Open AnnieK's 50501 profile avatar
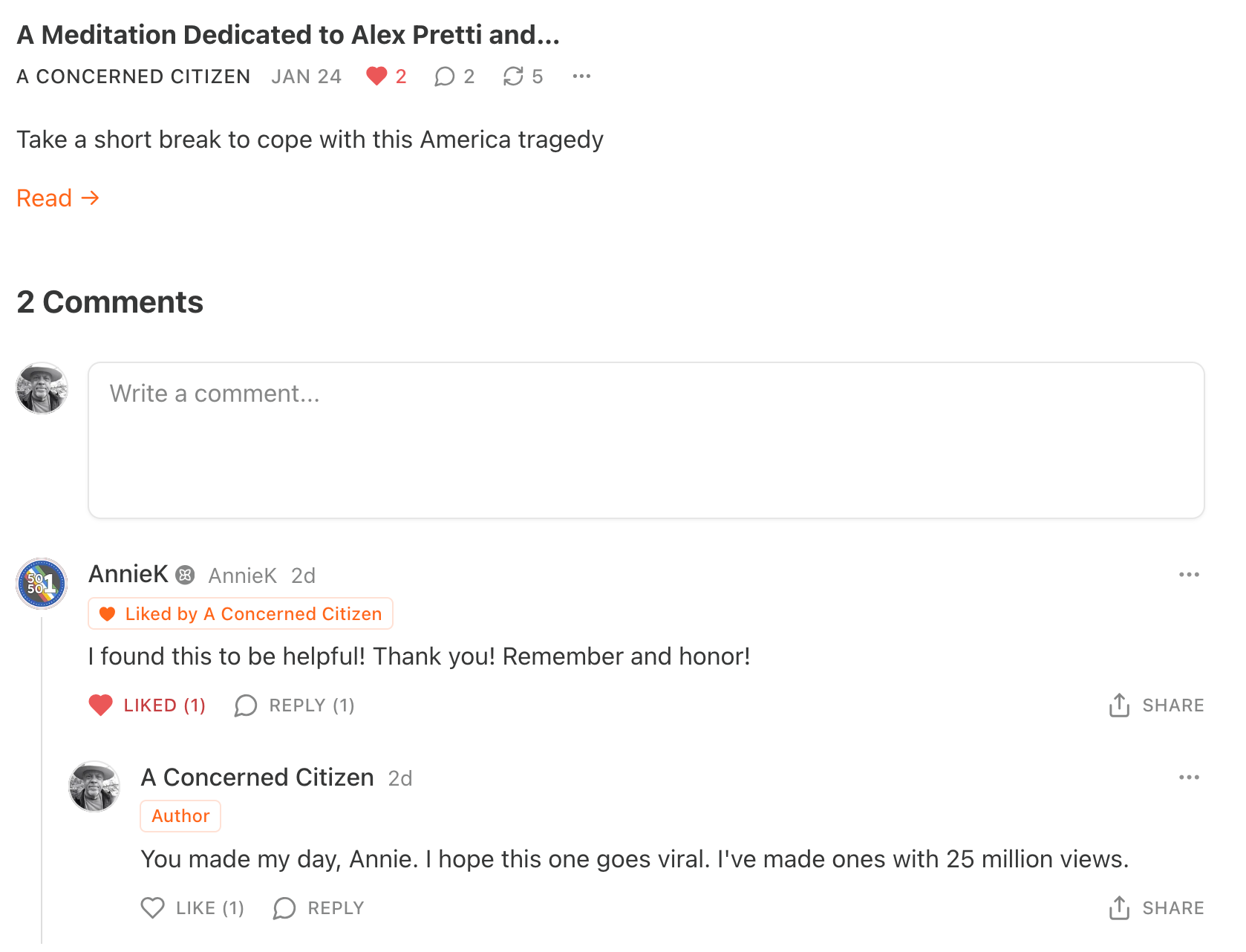1246x952 pixels. click(42, 584)
